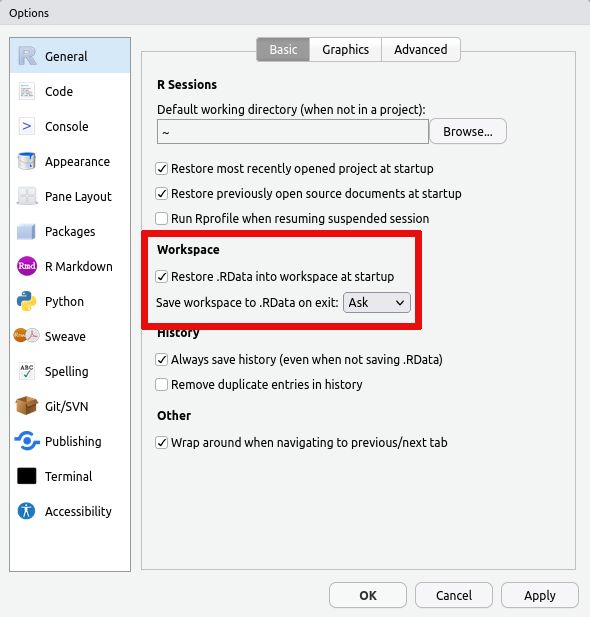Click "Always save history (even when not saving .RData)" text
The height and width of the screenshot is (617, 590).
point(307,360)
